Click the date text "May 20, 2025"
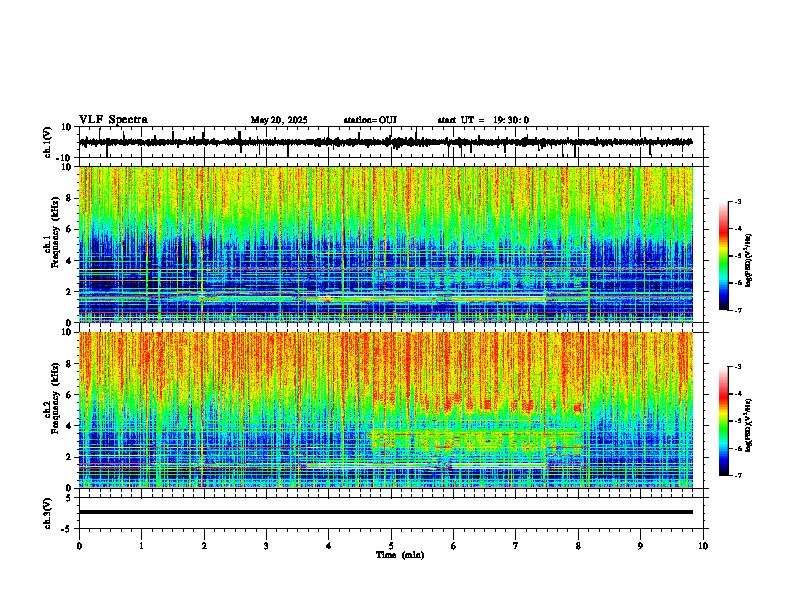The height and width of the screenshot is (612, 792). [279, 120]
